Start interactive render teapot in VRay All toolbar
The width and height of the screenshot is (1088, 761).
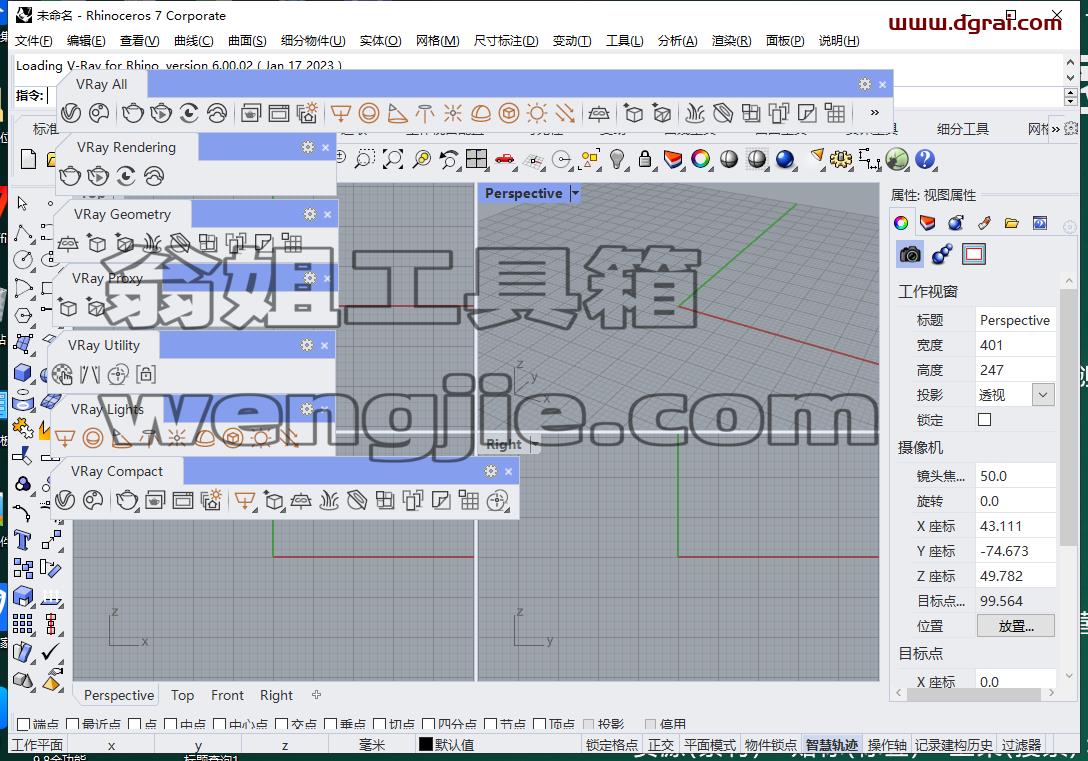click(x=161, y=112)
